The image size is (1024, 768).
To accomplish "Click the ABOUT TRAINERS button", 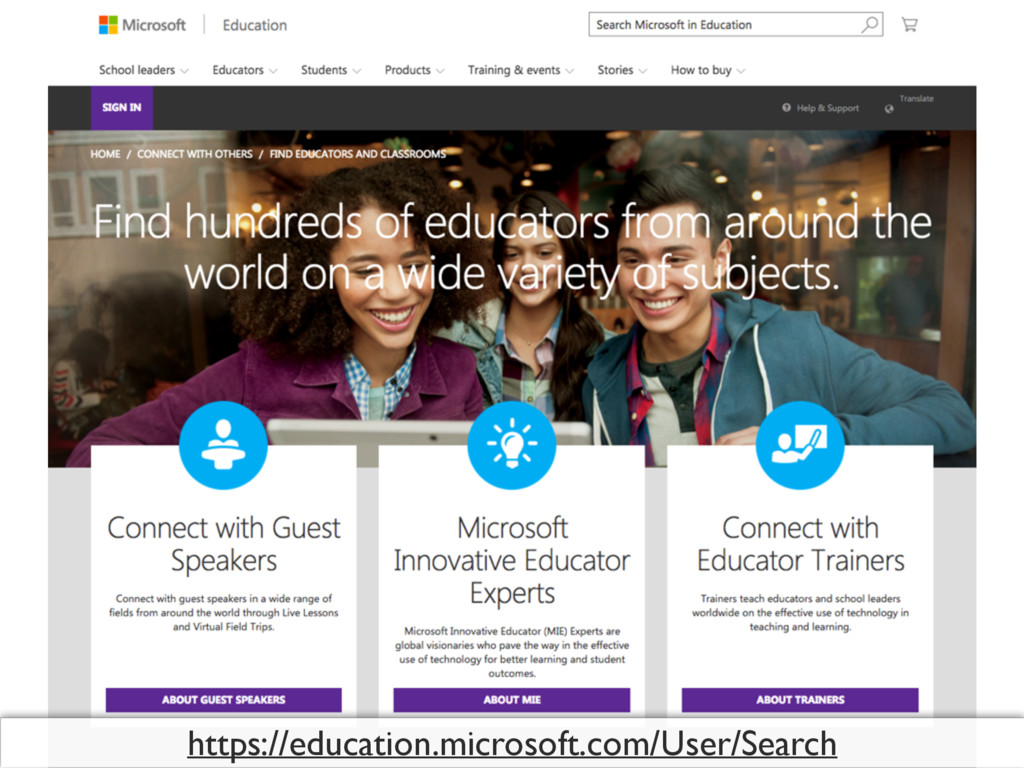I will [800, 700].
